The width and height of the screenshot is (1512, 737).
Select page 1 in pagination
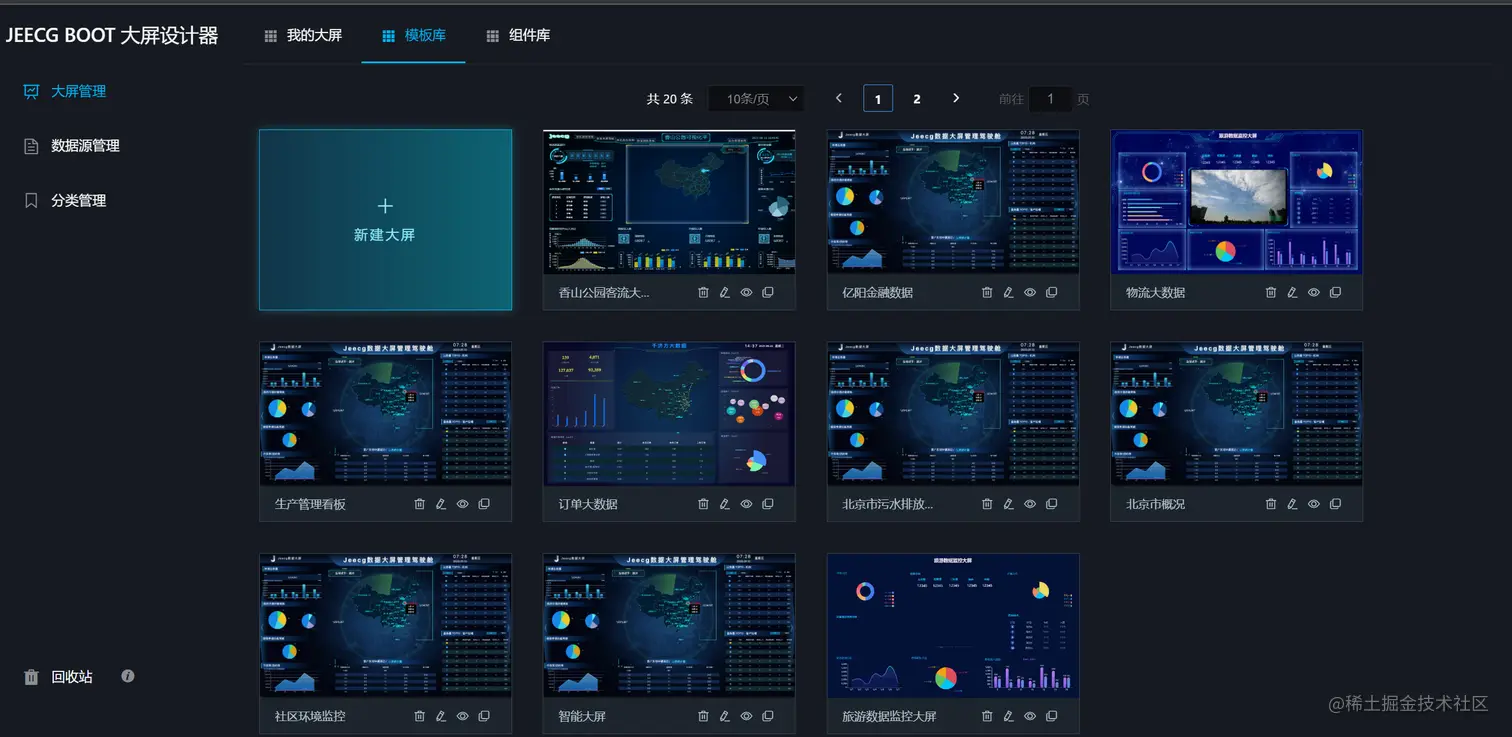[x=878, y=99]
